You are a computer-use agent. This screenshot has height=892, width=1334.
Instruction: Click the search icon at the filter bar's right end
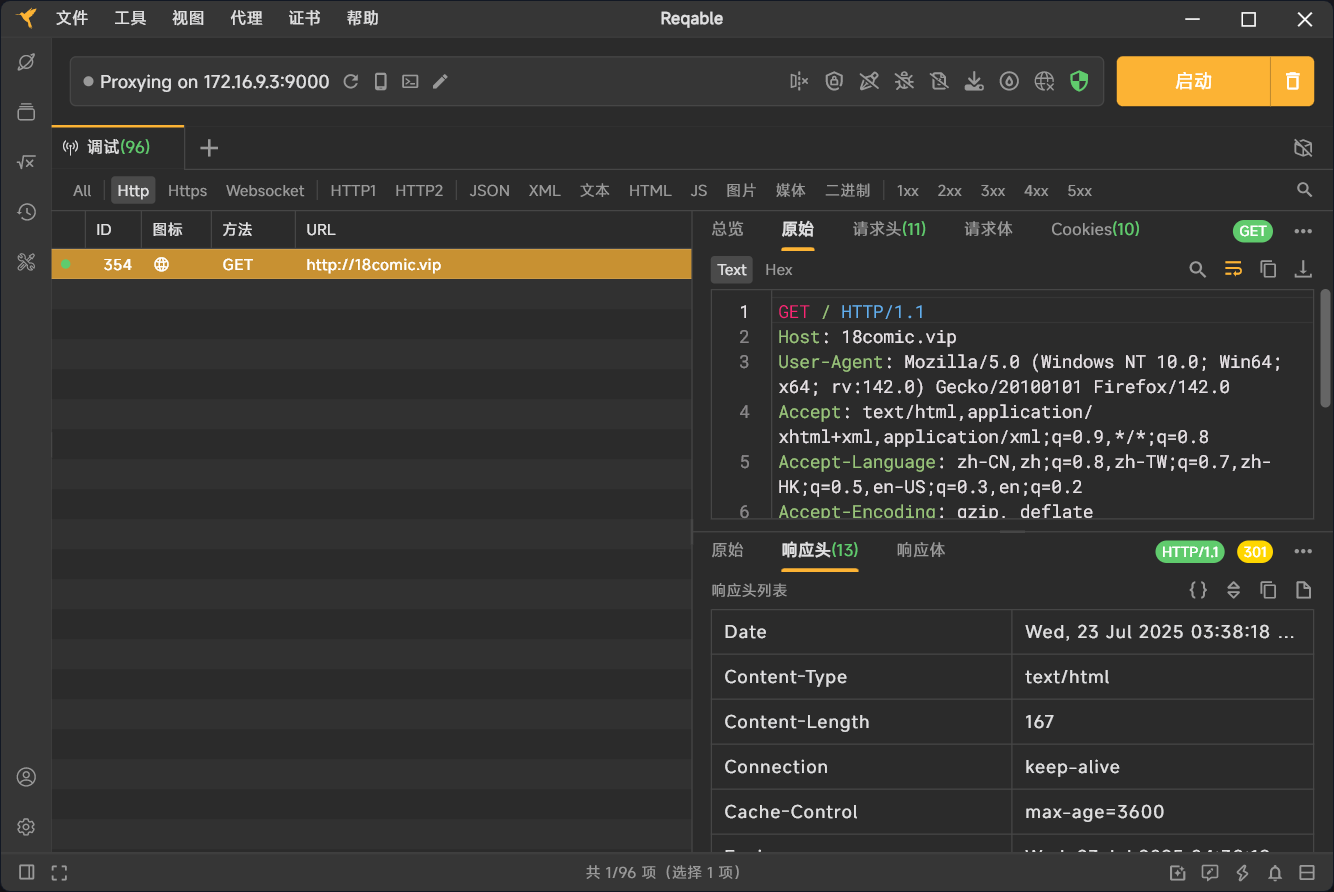click(x=1304, y=190)
